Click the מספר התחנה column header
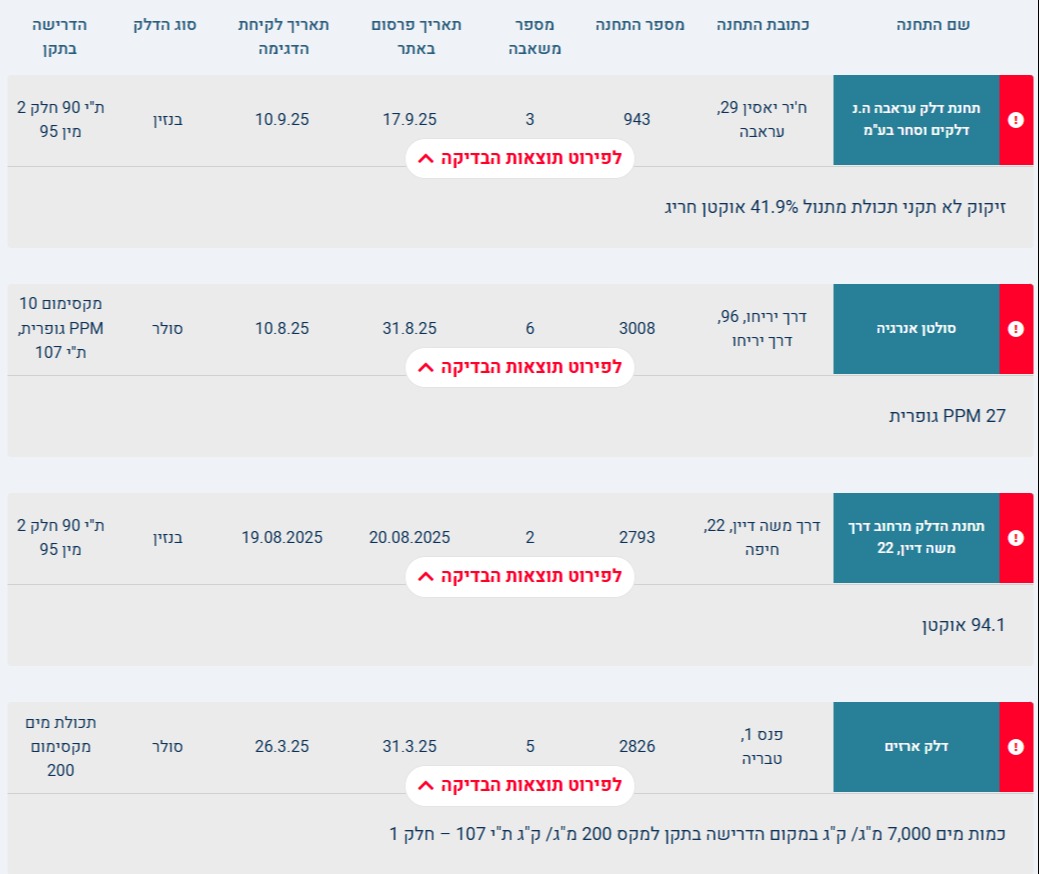The height and width of the screenshot is (874, 1039). [x=639, y=25]
